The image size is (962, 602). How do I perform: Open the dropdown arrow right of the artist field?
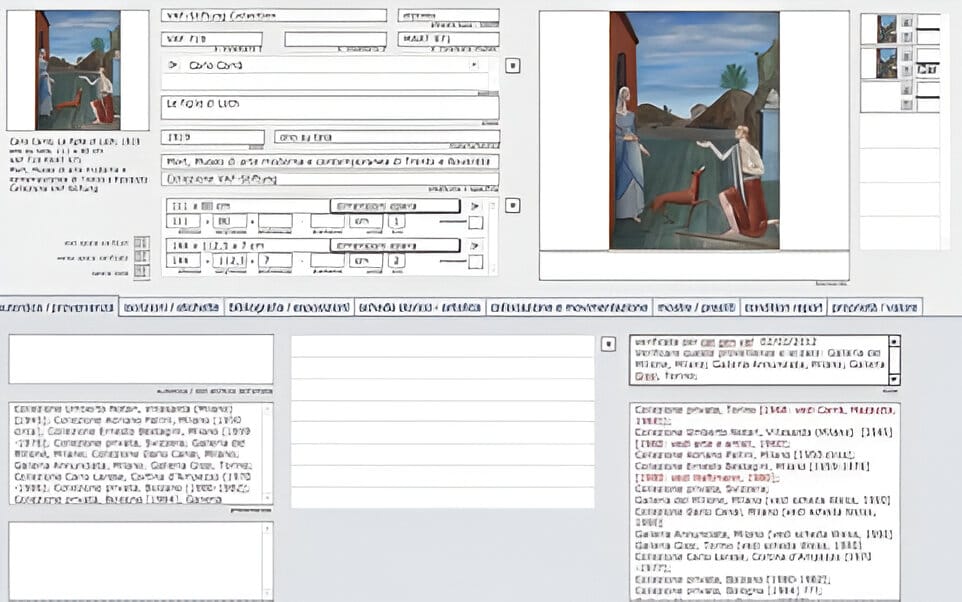475,65
